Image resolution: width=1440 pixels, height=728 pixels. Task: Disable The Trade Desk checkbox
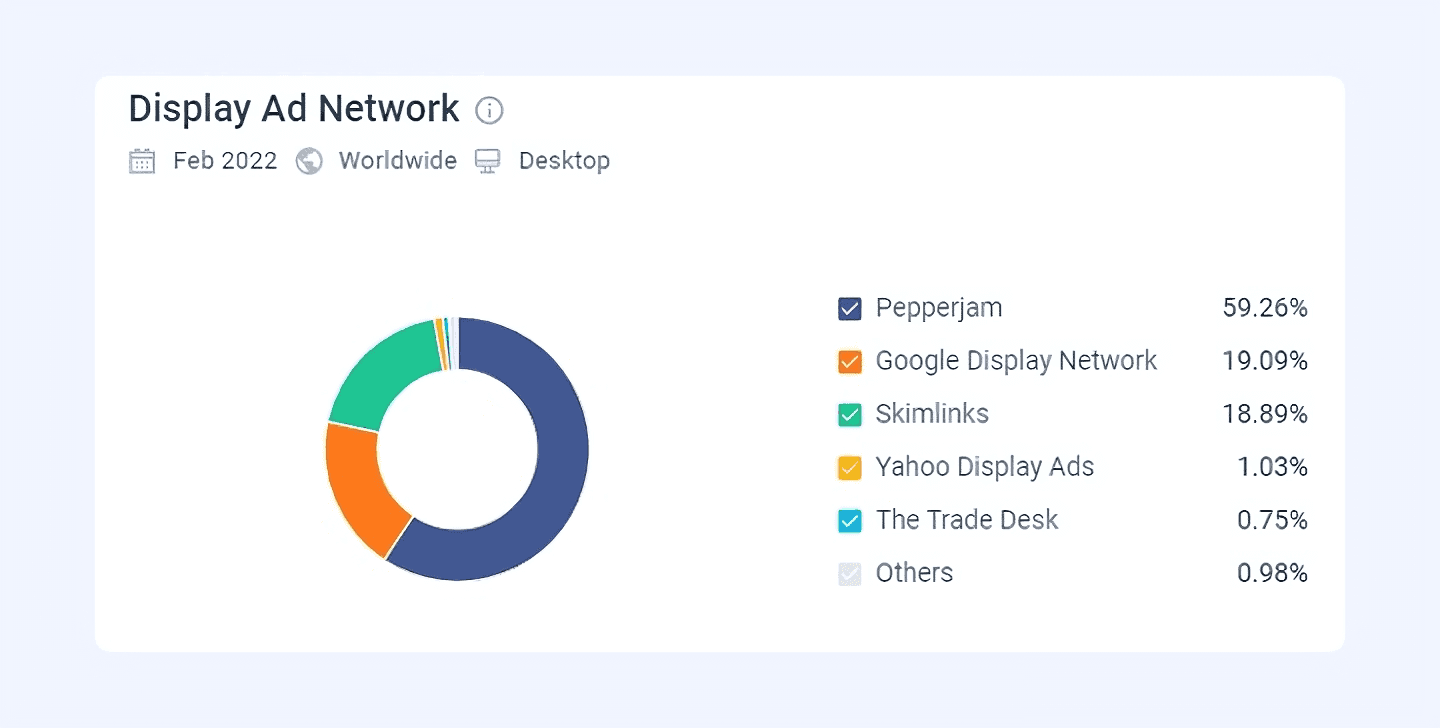[850, 521]
